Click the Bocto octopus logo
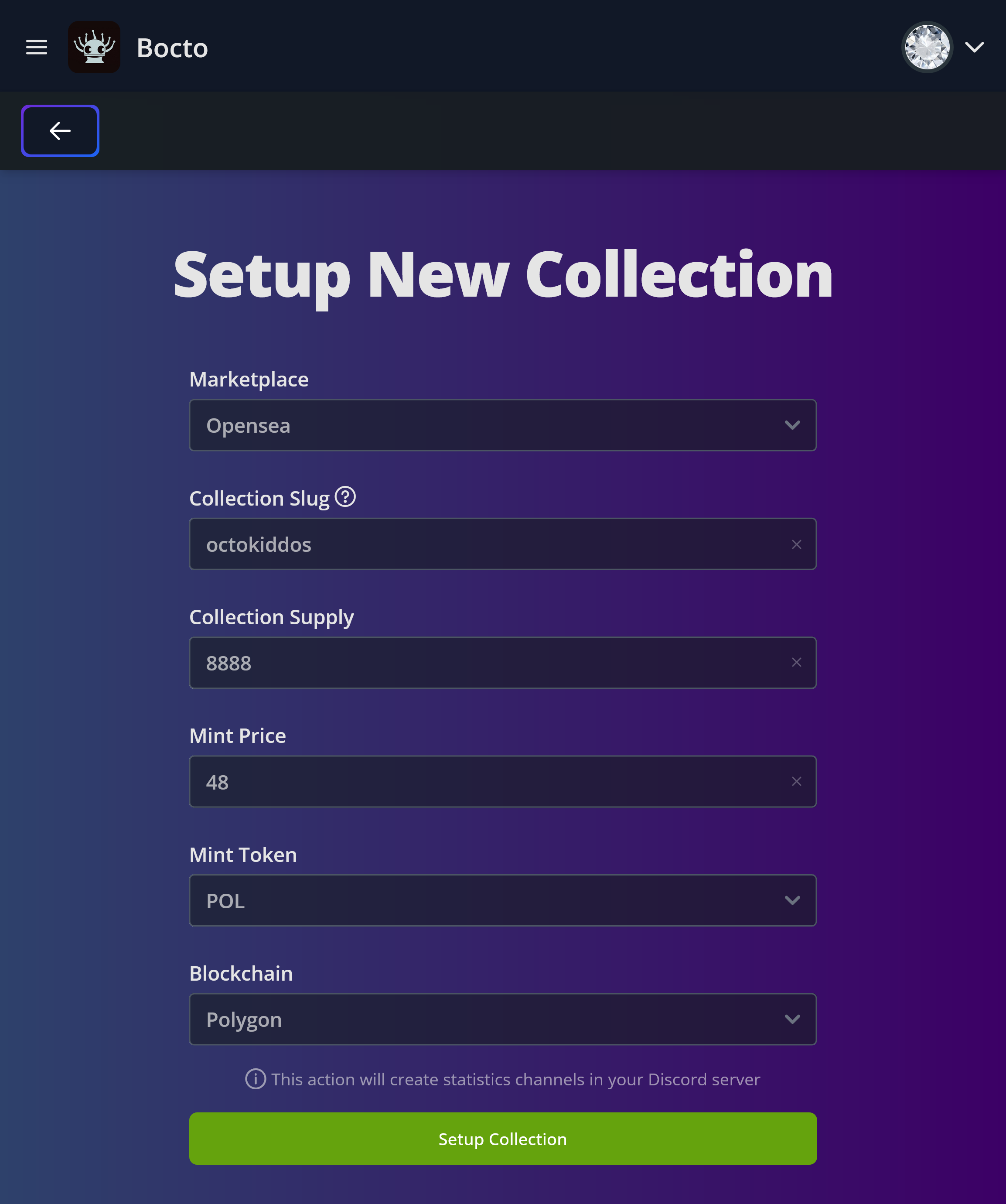1006x1204 pixels. point(94,47)
